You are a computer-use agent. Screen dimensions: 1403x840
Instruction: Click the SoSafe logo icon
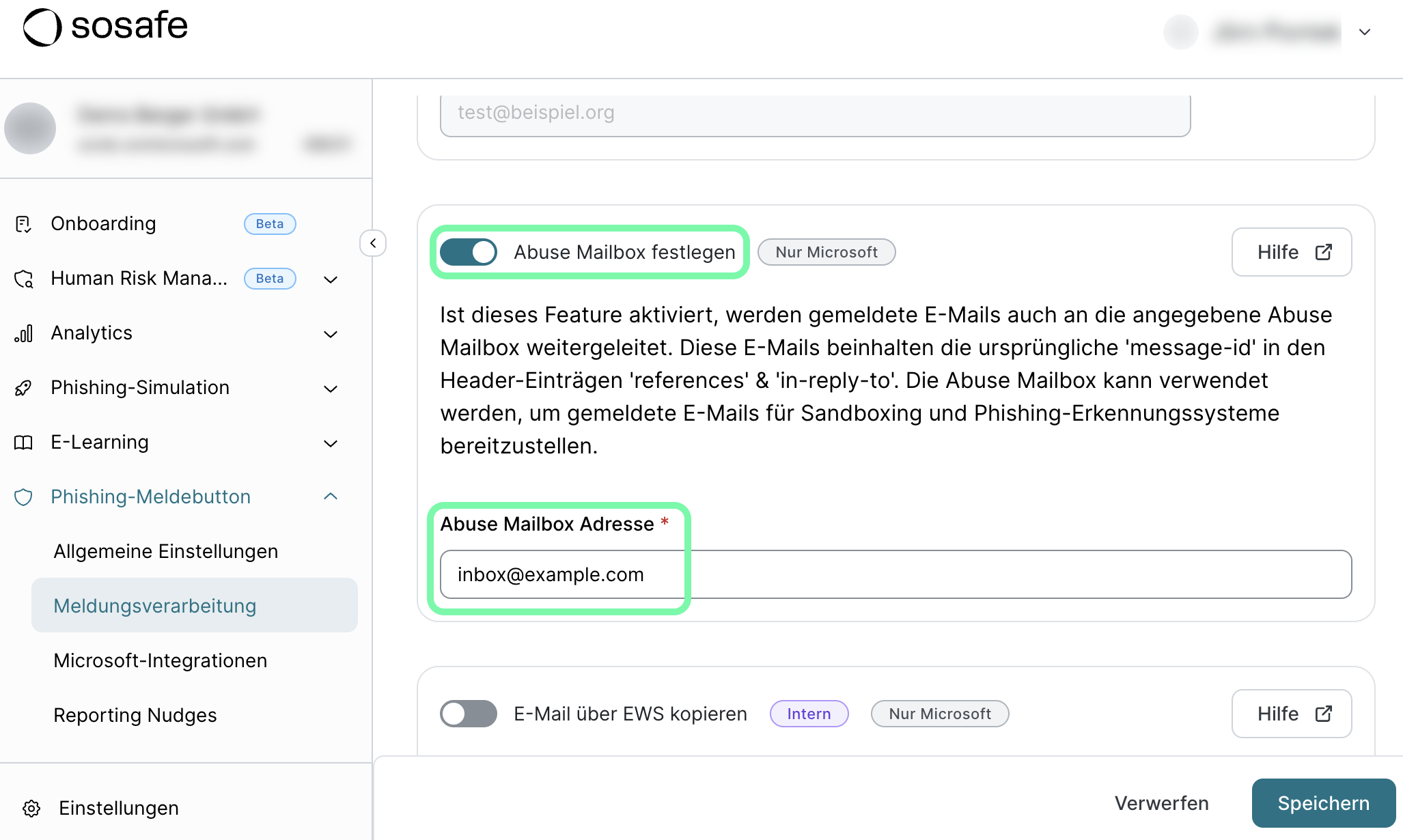tap(42, 27)
